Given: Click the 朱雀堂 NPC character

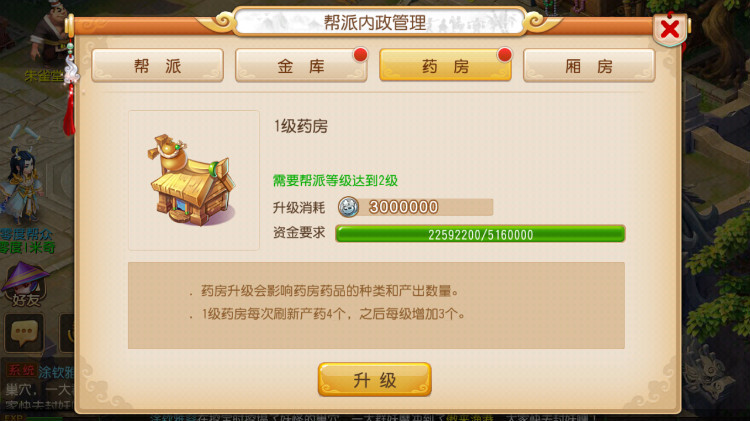Looking at the screenshot, I should click(52, 33).
